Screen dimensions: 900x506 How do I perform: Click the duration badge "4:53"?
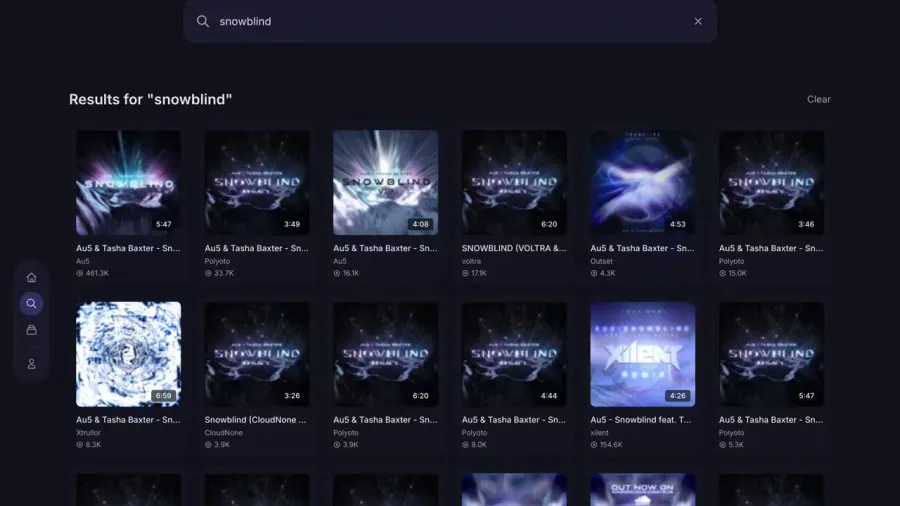coord(678,224)
